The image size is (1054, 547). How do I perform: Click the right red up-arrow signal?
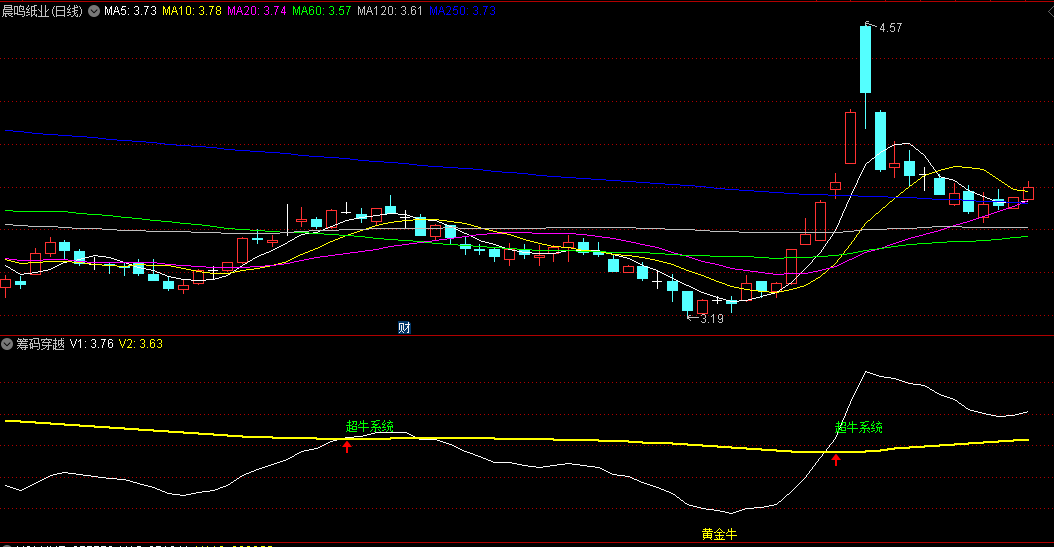836,460
